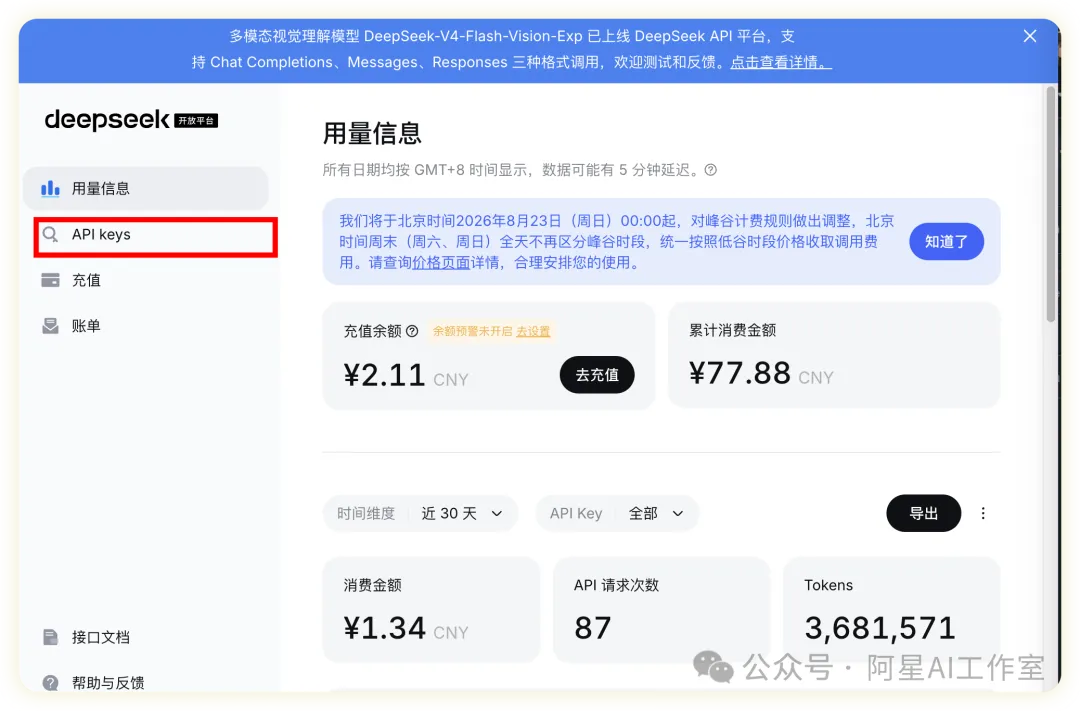Click the card icon beside 充值
This screenshot has width=1080, height=711.
pyautogui.click(x=50, y=280)
